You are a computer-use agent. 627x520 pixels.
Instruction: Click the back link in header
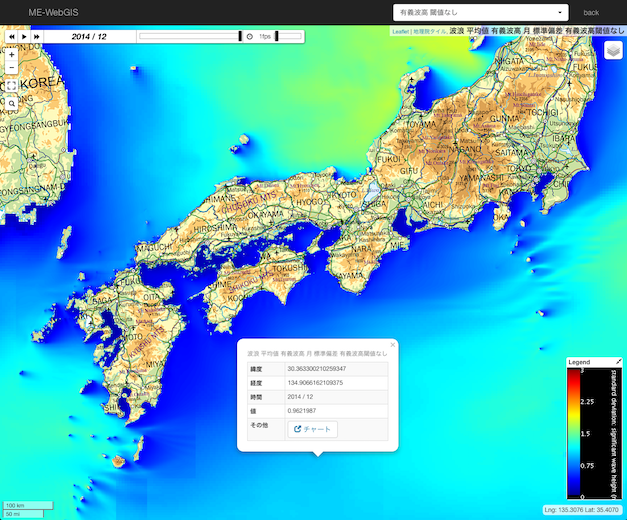tap(591, 13)
